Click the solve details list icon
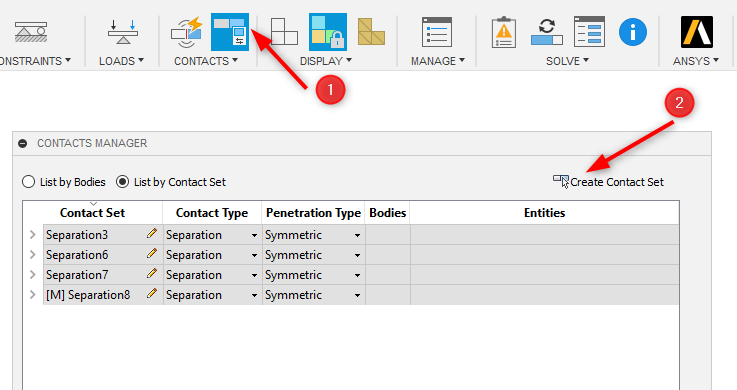 pos(589,32)
